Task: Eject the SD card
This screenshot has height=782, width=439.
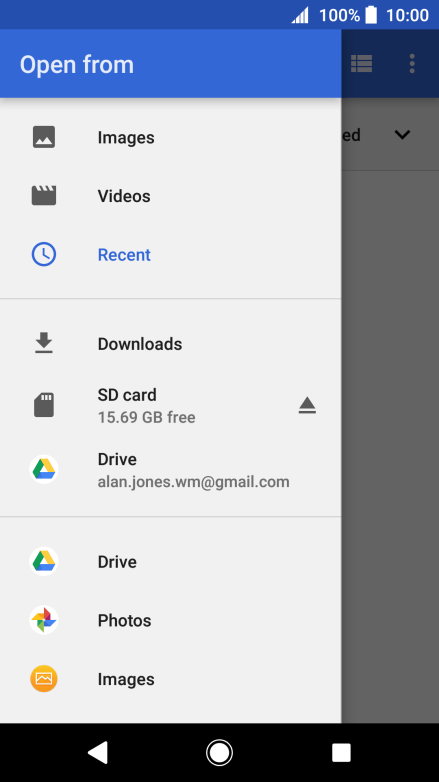Action: click(x=307, y=405)
